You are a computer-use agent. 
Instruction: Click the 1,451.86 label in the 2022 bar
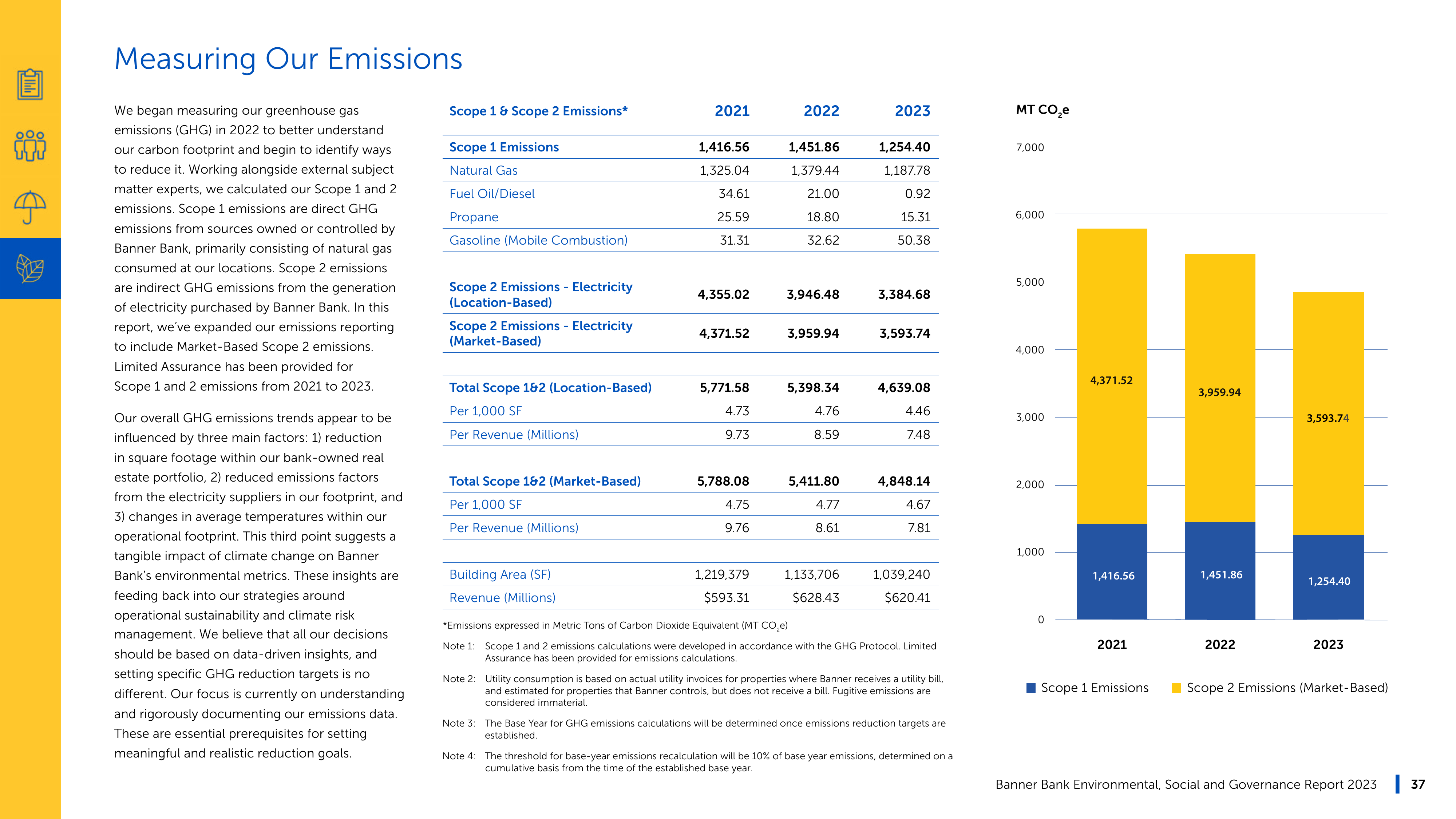pyautogui.click(x=1221, y=575)
